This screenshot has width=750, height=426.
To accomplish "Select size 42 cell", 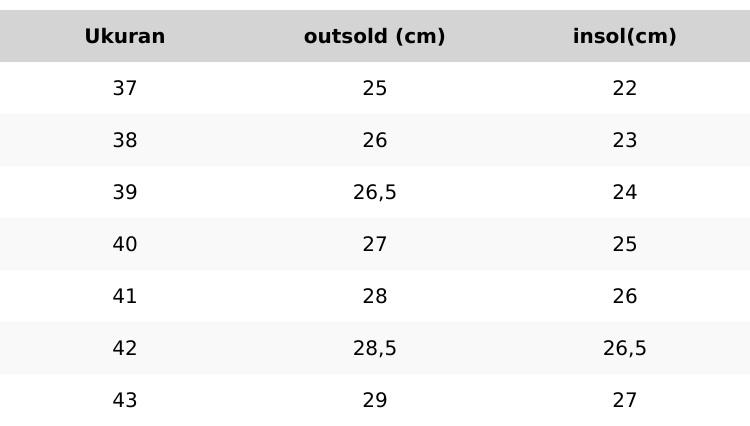I will click(x=125, y=349).
